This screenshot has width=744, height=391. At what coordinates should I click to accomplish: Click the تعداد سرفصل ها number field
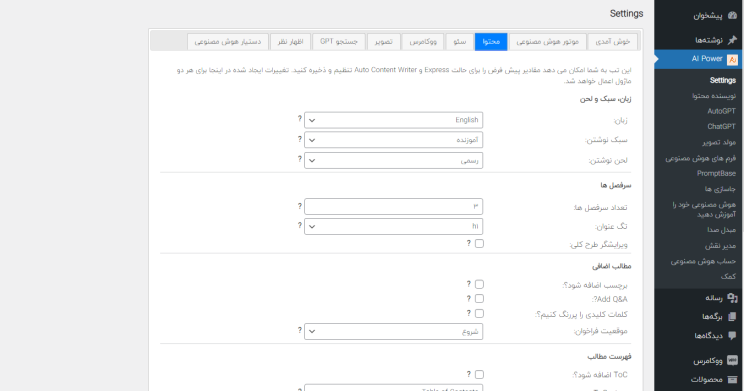393,206
